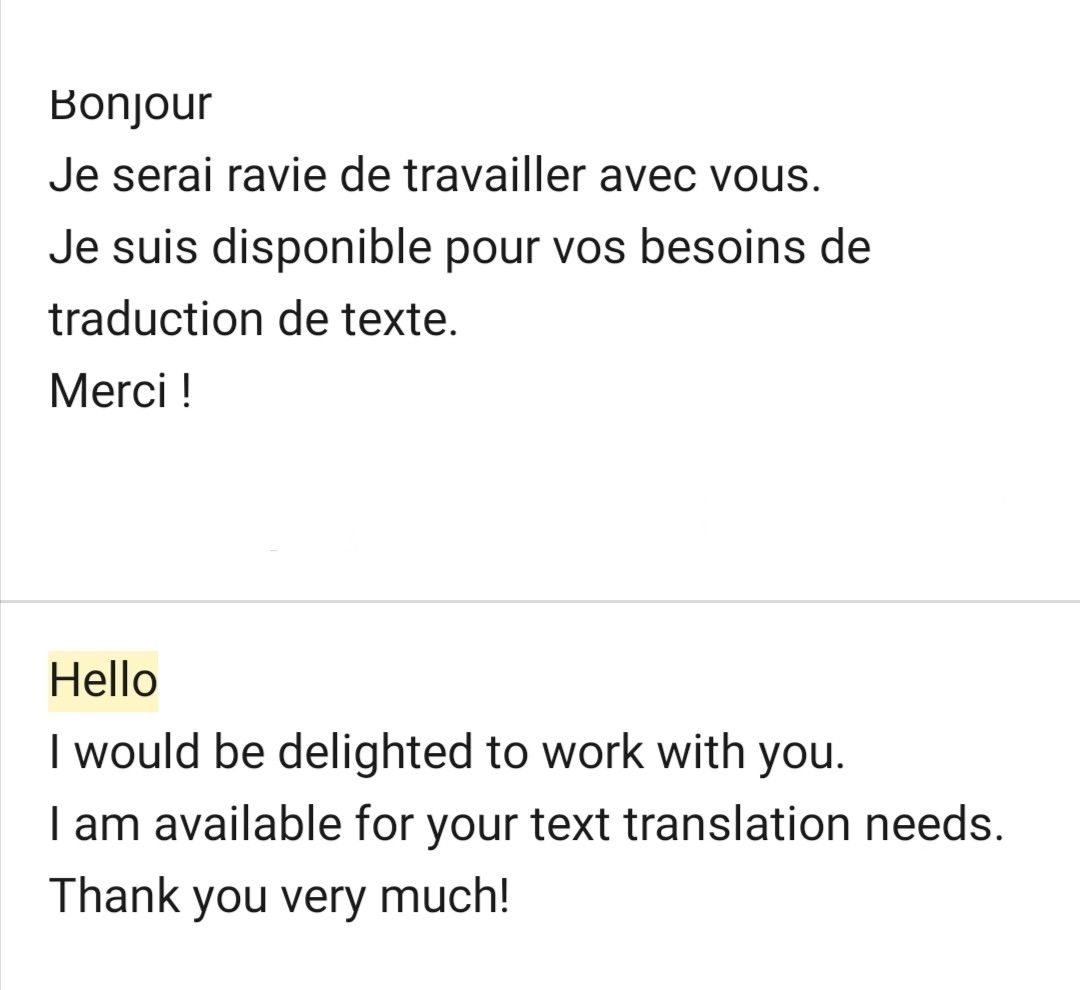Click the word work in English output
The width and height of the screenshot is (1080, 990).
592,752
